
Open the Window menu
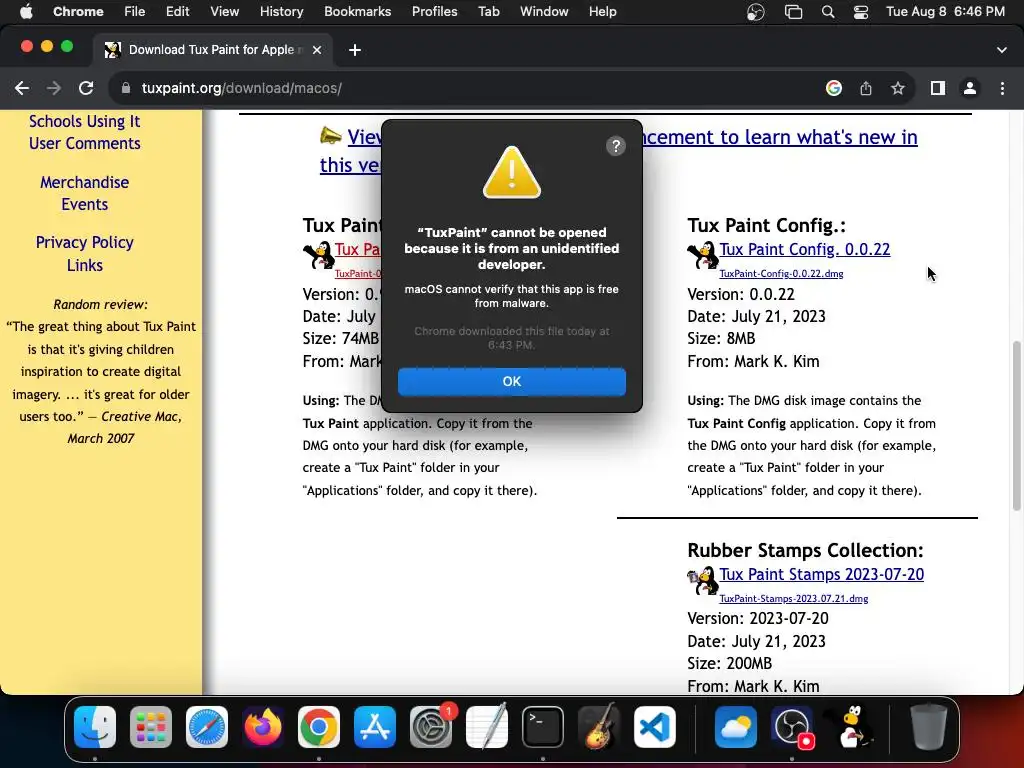pyautogui.click(x=544, y=11)
